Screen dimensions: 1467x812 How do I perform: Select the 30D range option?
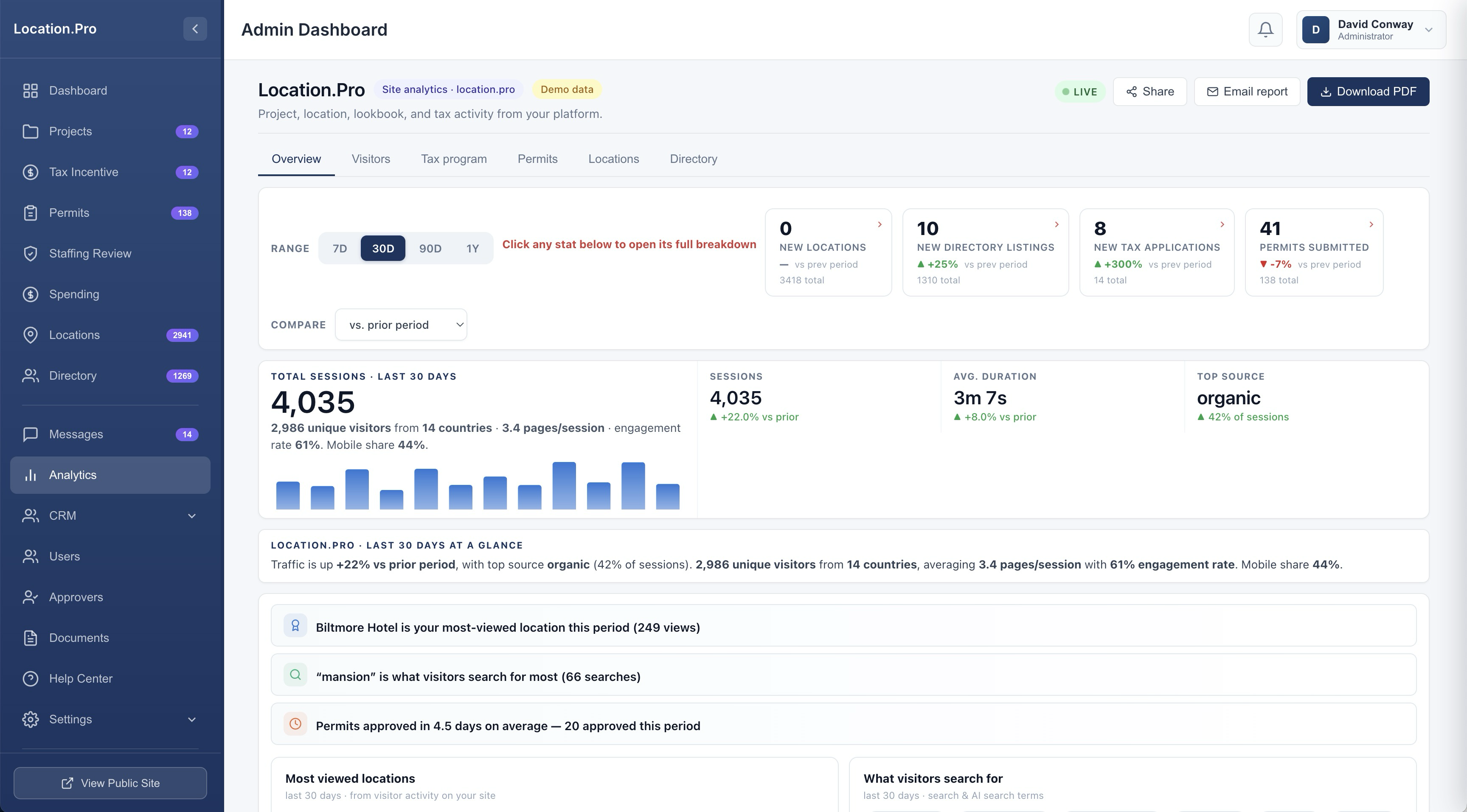[383, 248]
